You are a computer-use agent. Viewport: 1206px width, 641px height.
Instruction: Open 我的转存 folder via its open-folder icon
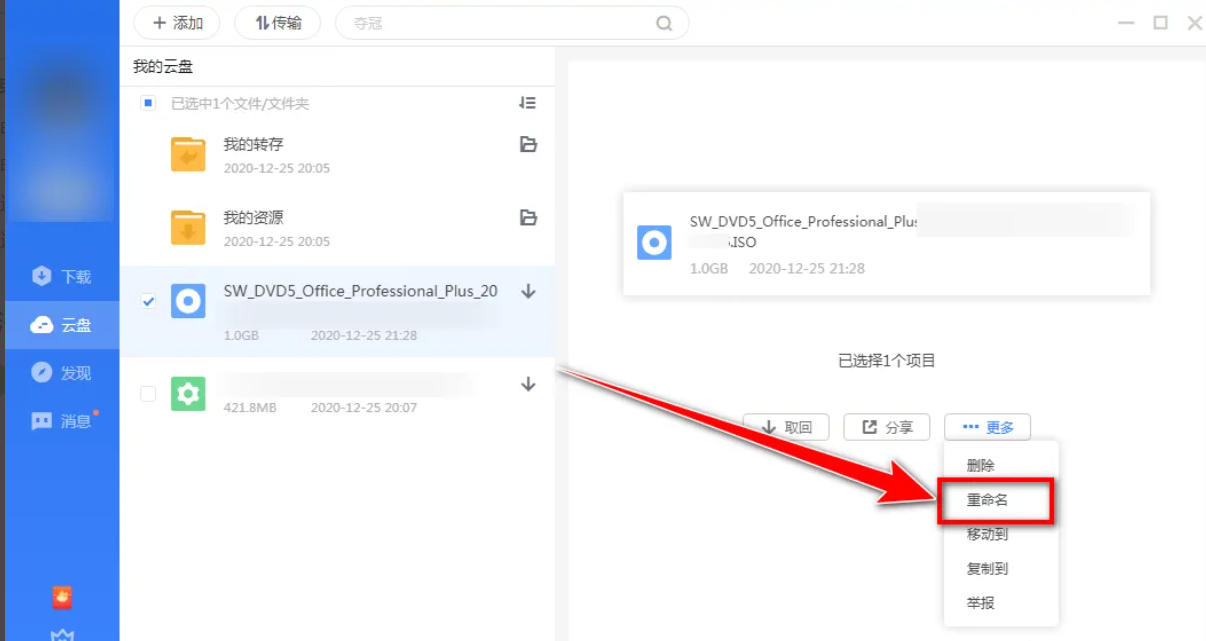coord(528,145)
